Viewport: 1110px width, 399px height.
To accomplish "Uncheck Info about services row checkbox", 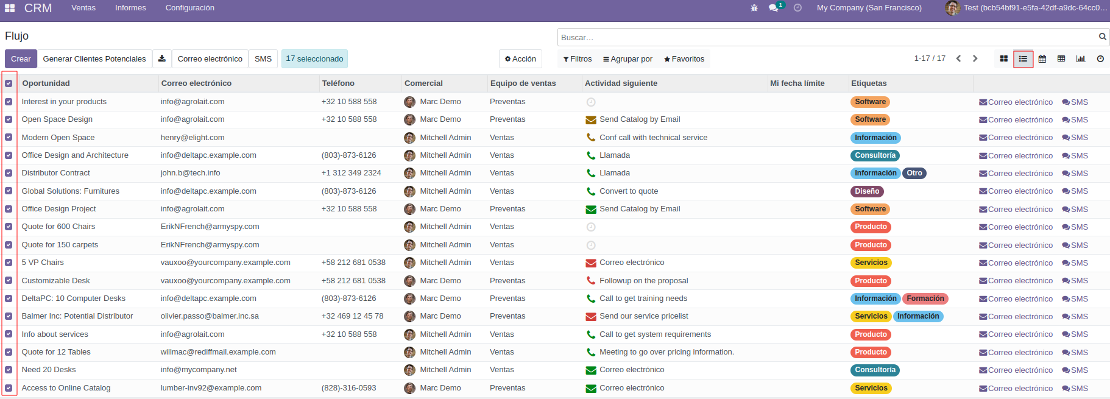I will point(8,334).
